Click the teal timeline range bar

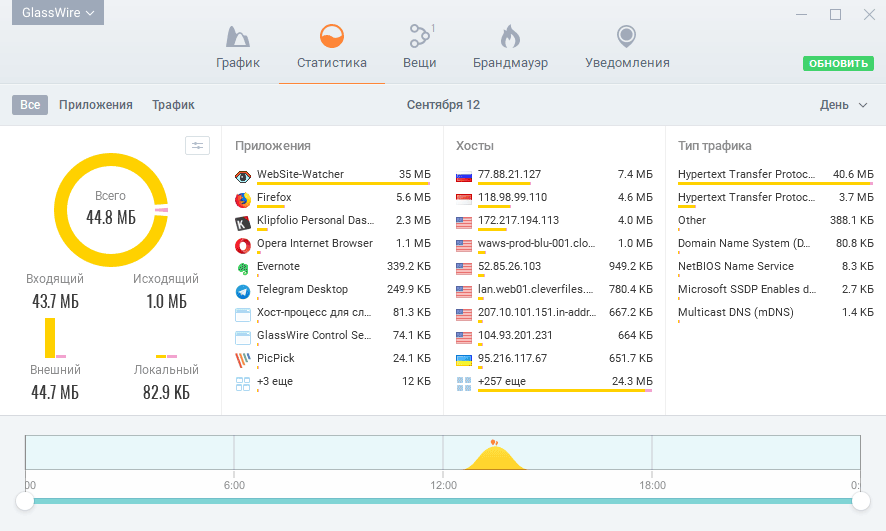(442, 501)
